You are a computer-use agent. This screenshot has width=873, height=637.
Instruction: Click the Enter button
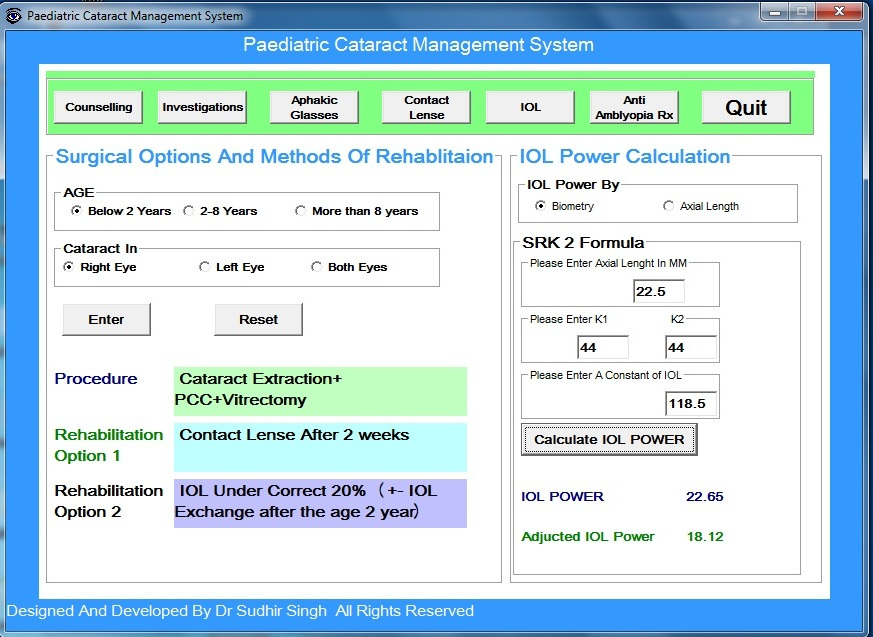tap(106, 319)
